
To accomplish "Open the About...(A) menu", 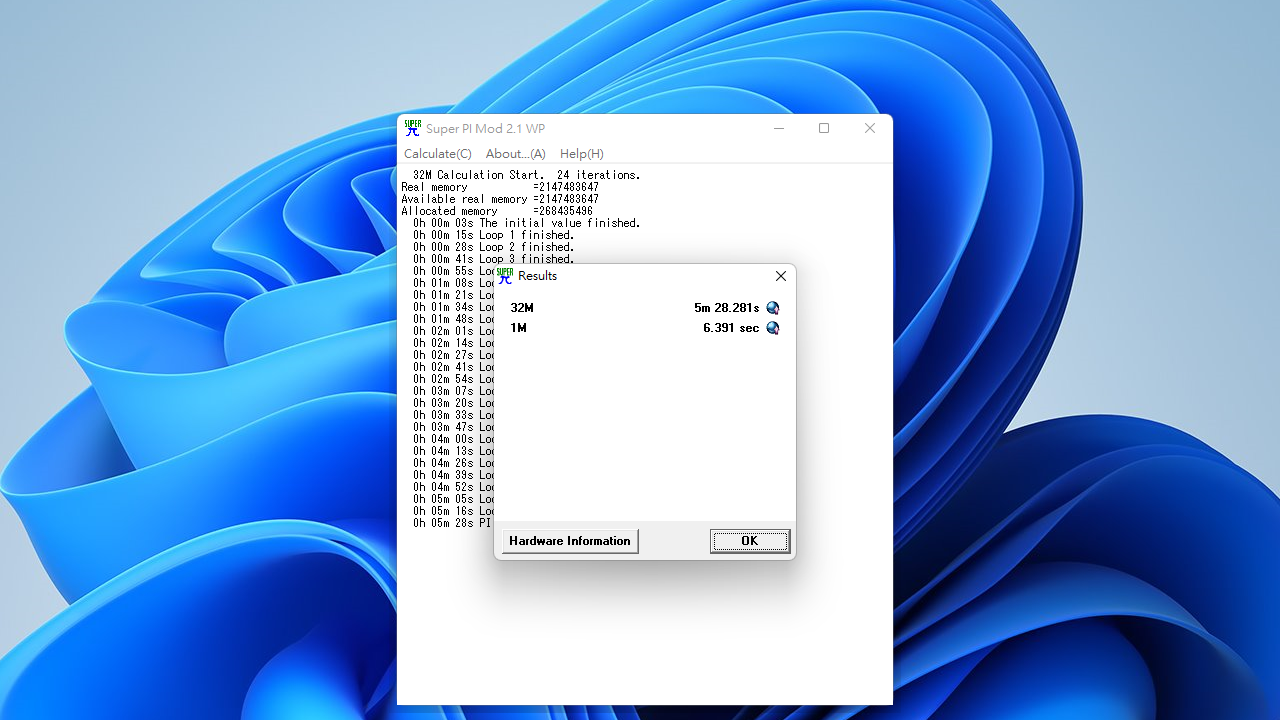I will tap(515, 154).
